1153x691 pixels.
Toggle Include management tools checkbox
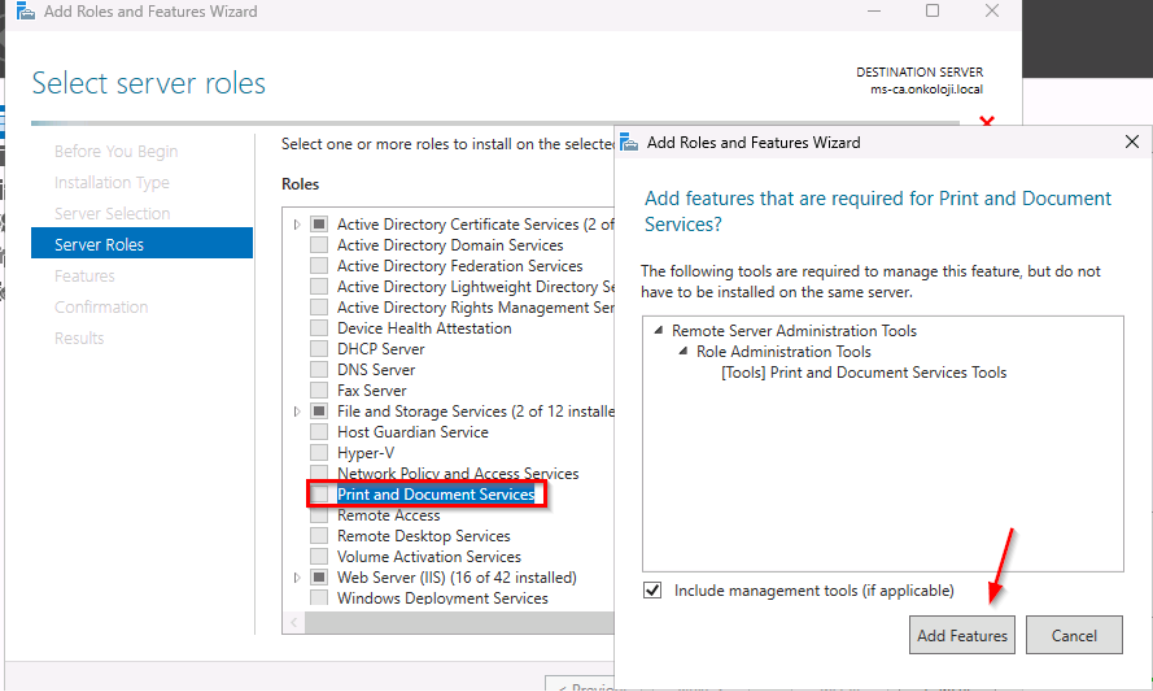click(652, 590)
